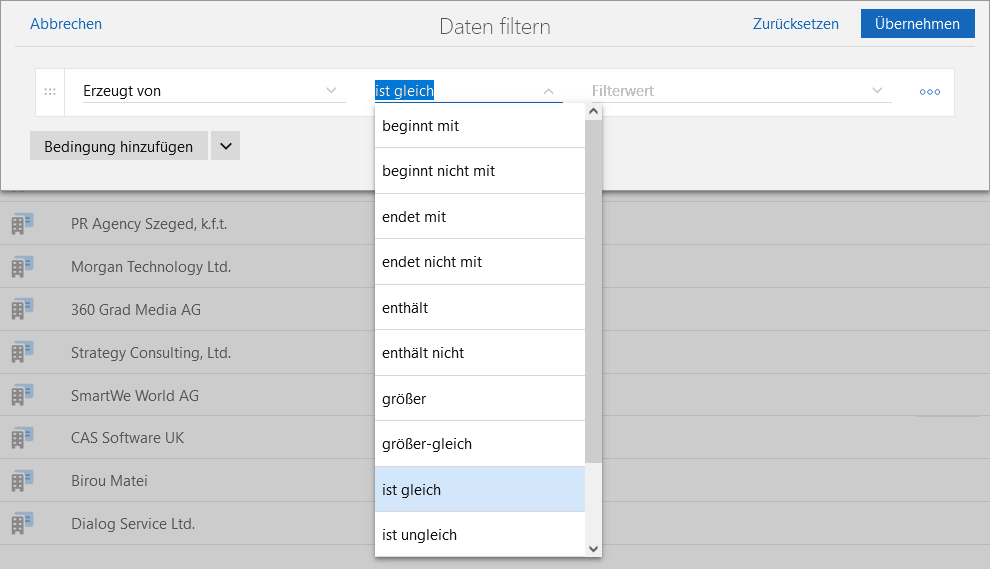
Task: Select 'ist ungleich' from the list
Action: pyautogui.click(x=479, y=535)
